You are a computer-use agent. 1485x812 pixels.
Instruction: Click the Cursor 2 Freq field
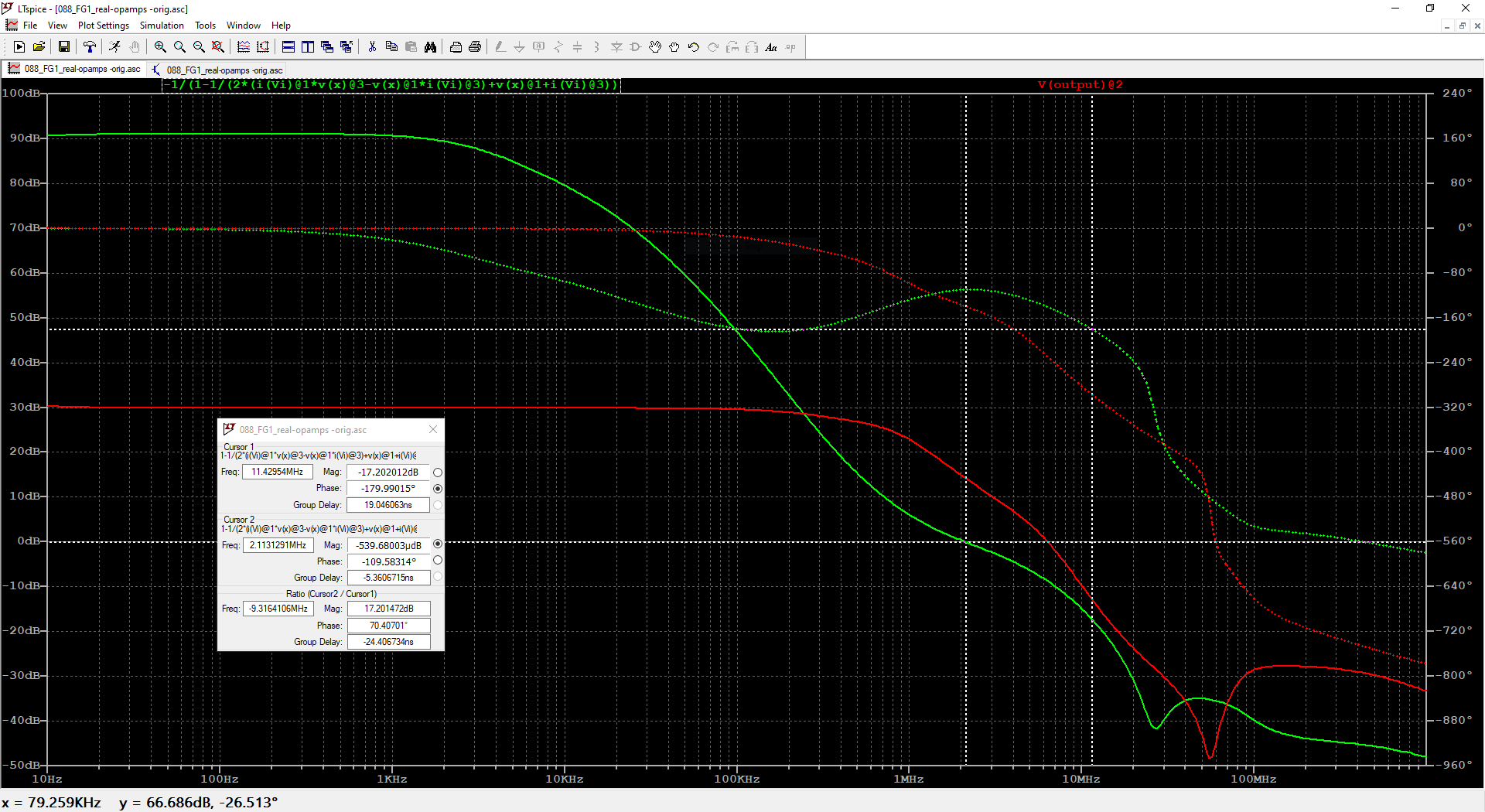point(278,545)
